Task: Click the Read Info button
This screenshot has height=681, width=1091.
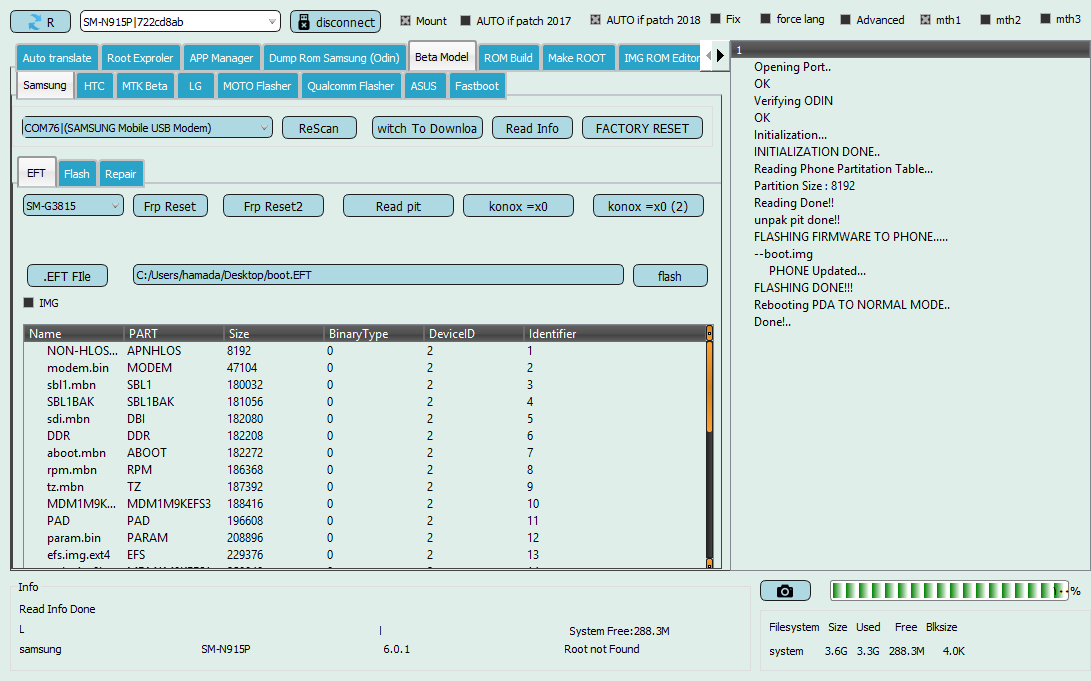Action: (x=532, y=128)
